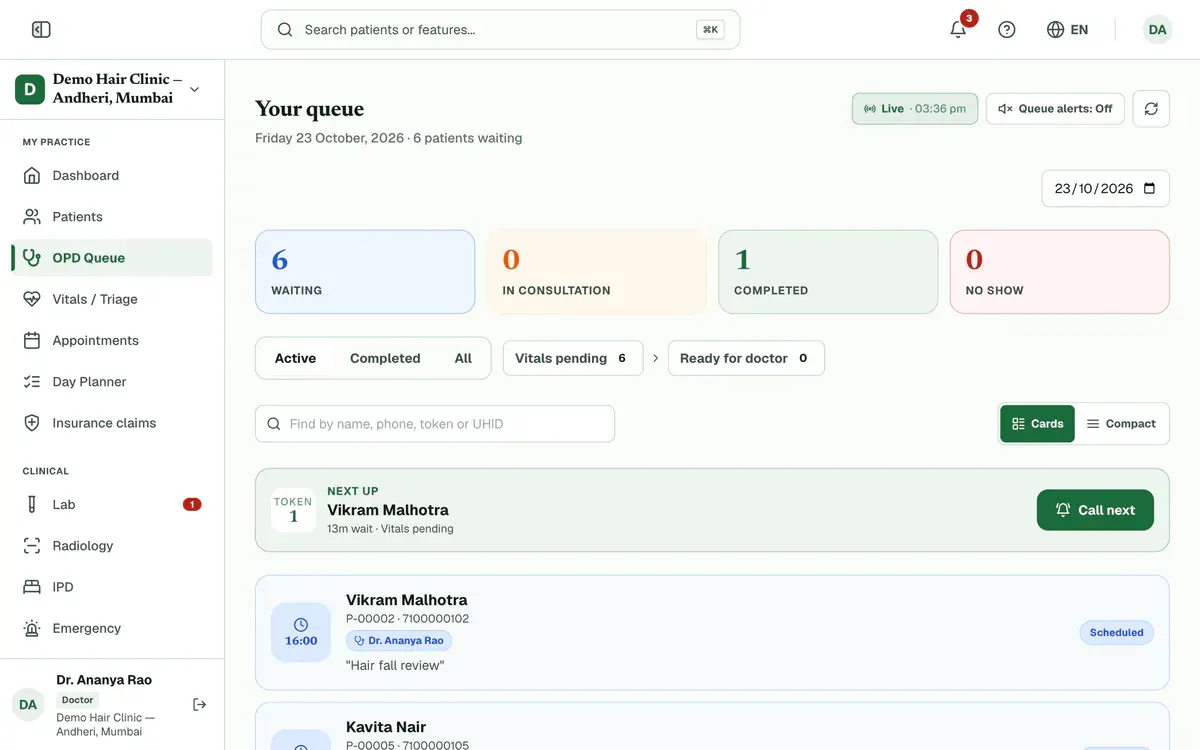
Task: Click the Vitals / Triage heartbeat icon
Action: click(32, 299)
